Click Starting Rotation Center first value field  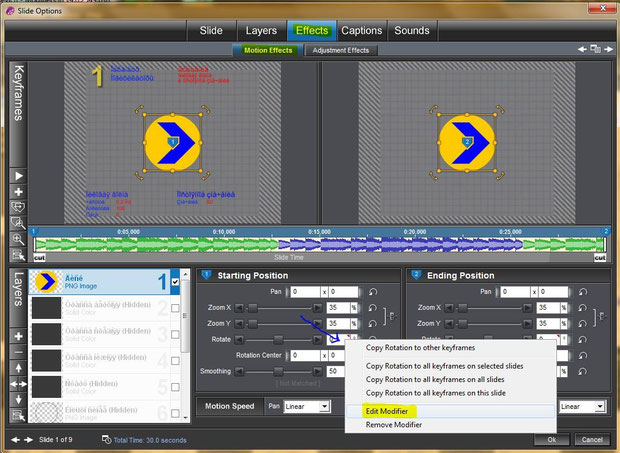(305, 355)
